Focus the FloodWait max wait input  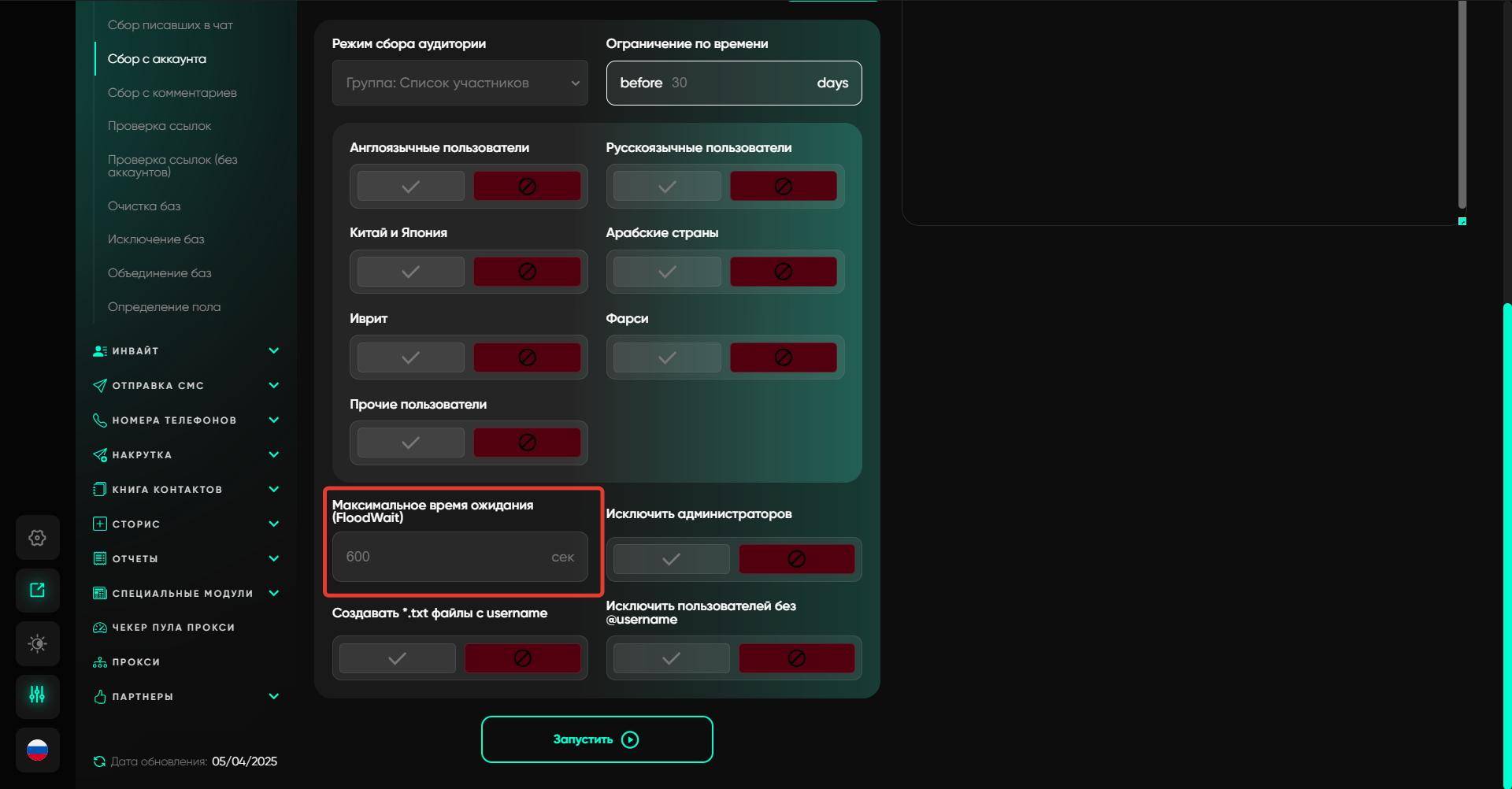point(445,557)
